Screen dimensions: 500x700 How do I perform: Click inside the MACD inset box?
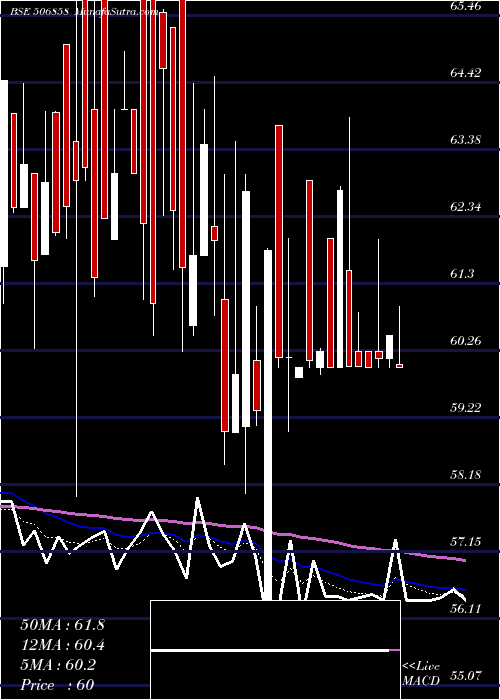coord(275,650)
